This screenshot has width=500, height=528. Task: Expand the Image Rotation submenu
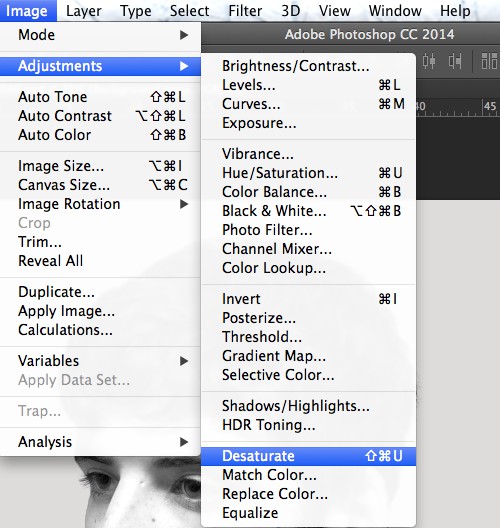pos(100,204)
